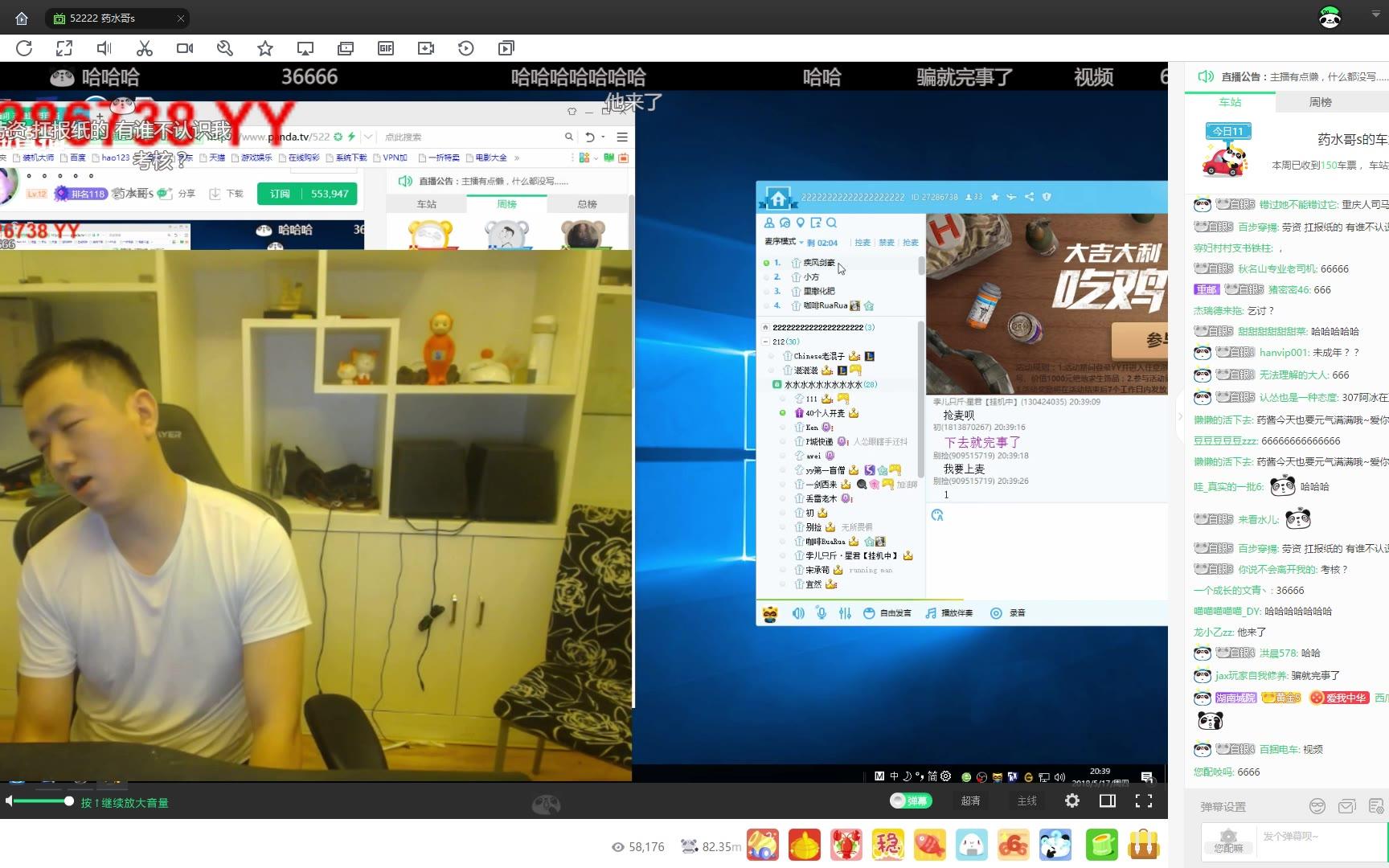The height and width of the screenshot is (868, 1389).
Task: Open the player settings gear
Action: (1072, 800)
